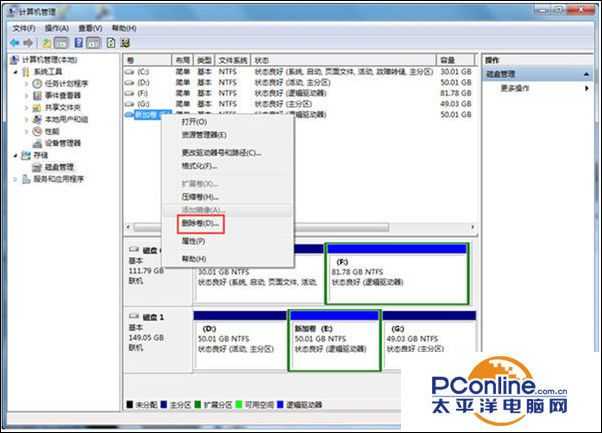602x433 pixels.
Task: Click the 磁盘 1 disk label
Action: [153, 317]
